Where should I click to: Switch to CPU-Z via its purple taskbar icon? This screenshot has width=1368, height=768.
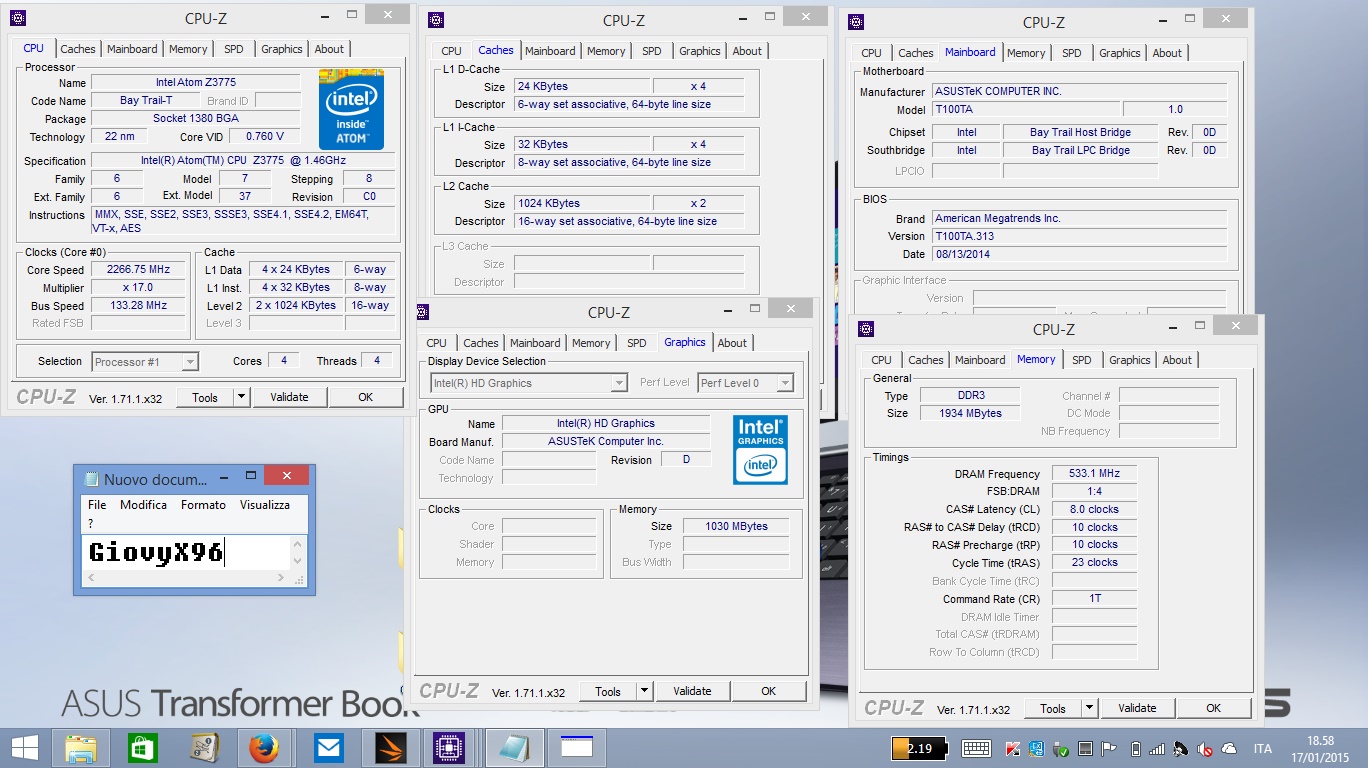[x=450, y=748]
